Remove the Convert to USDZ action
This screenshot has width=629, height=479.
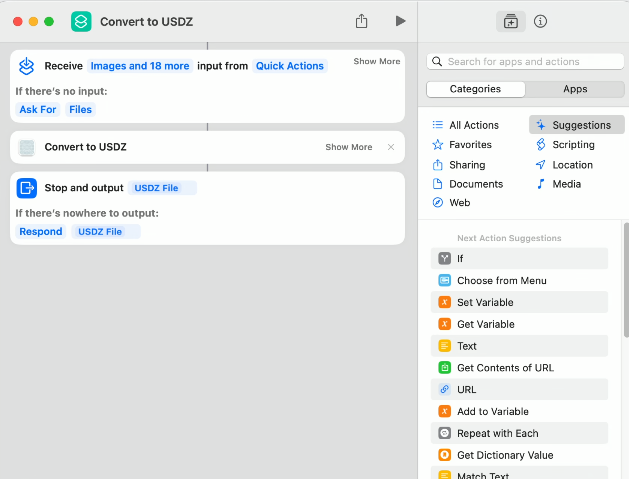point(391,147)
